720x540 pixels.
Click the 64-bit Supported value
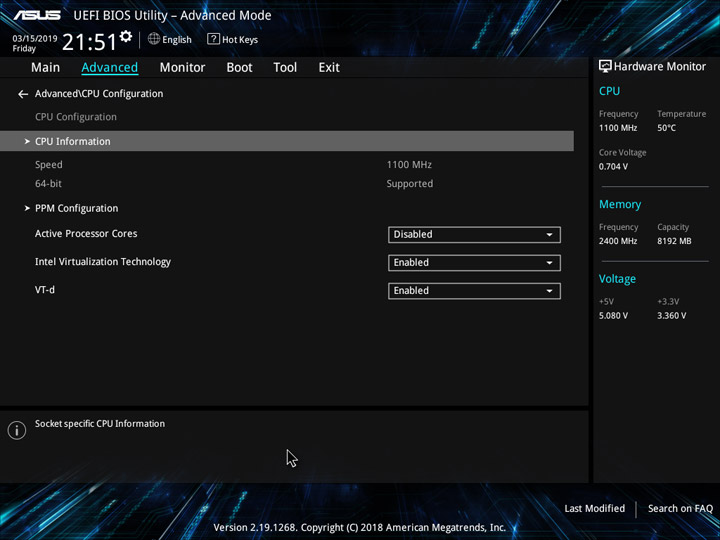coord(410,184)
